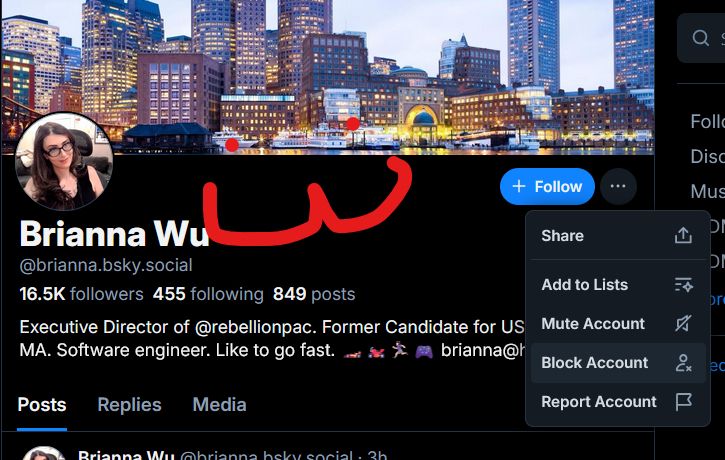
Task: Select Report Account menu entry
Action: (x=617, y=402)
